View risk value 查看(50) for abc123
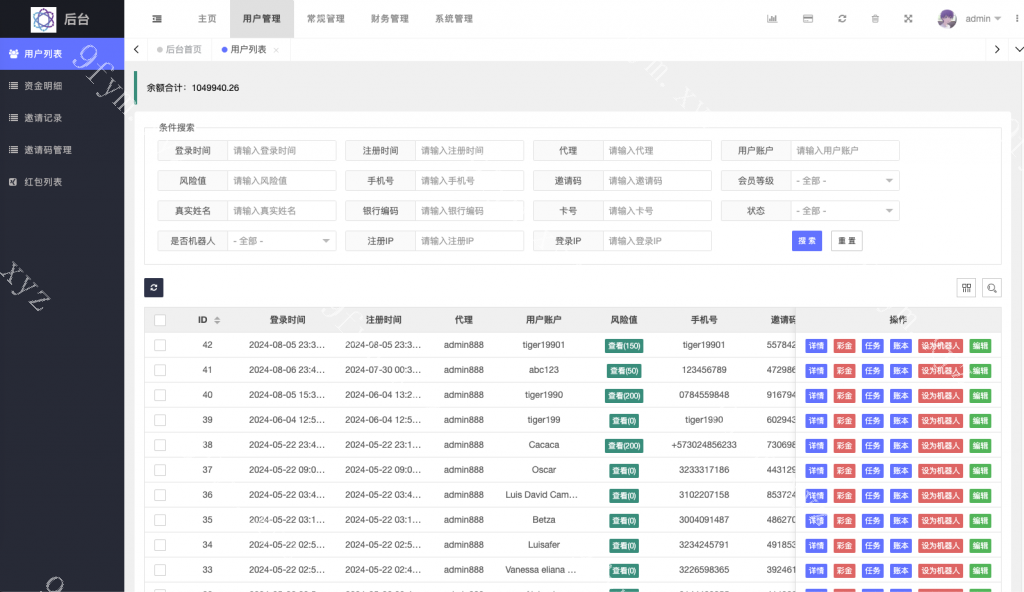The image size is (1024, 592). tap(624, 371)
